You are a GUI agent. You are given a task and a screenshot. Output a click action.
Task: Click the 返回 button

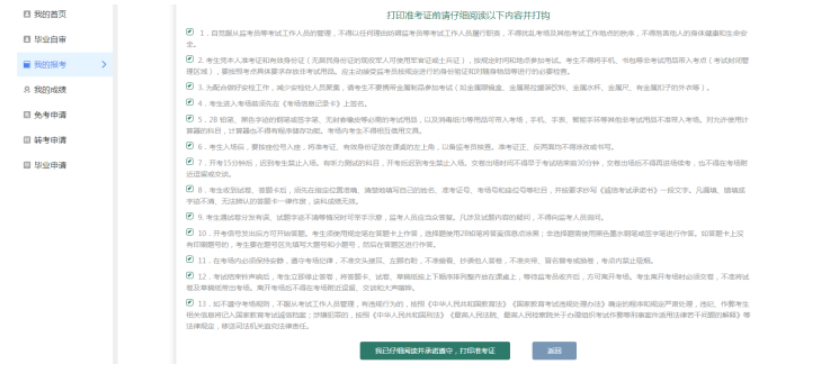[554, 351]
